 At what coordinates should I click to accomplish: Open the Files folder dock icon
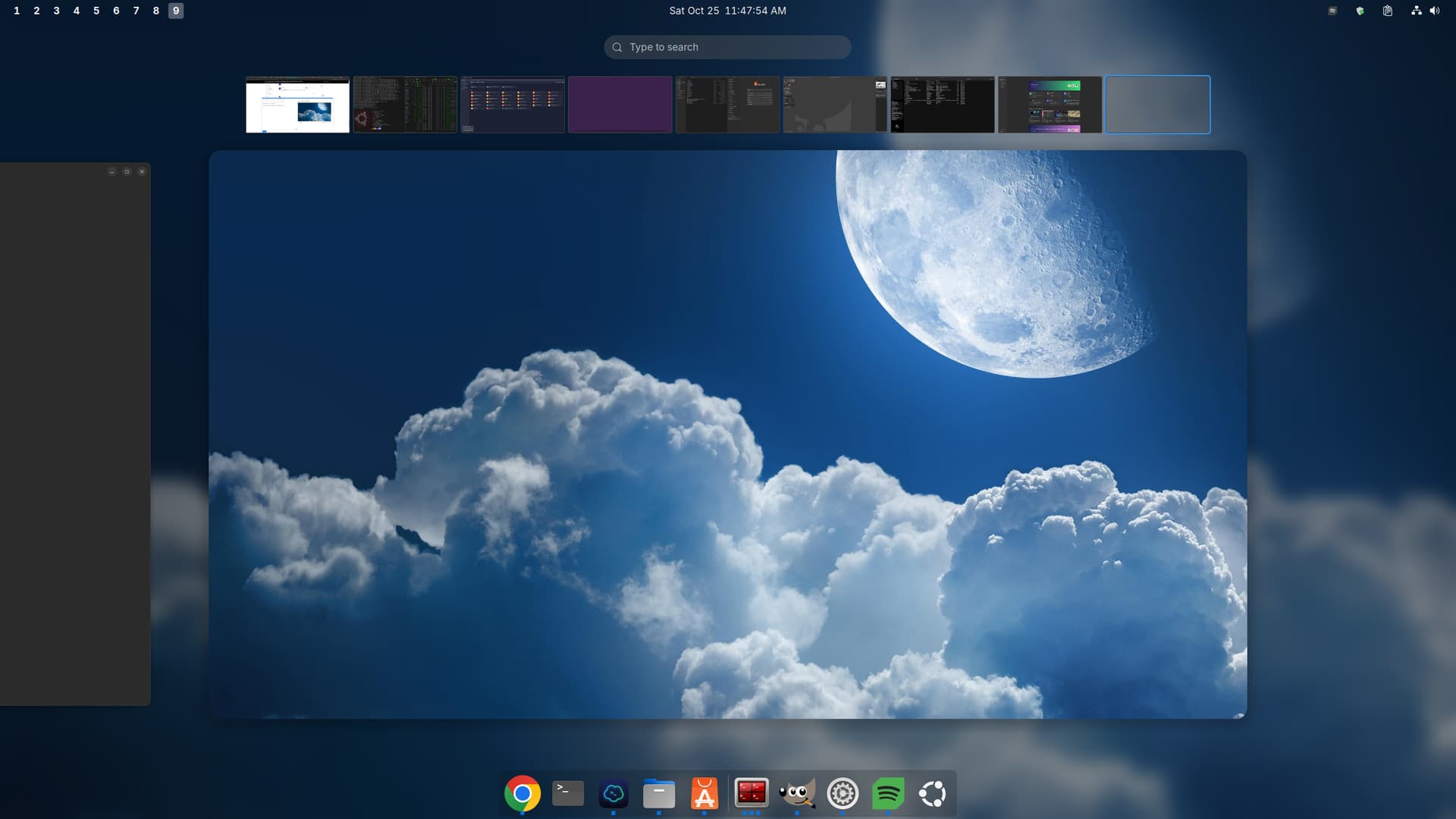(x=658, y=793)
